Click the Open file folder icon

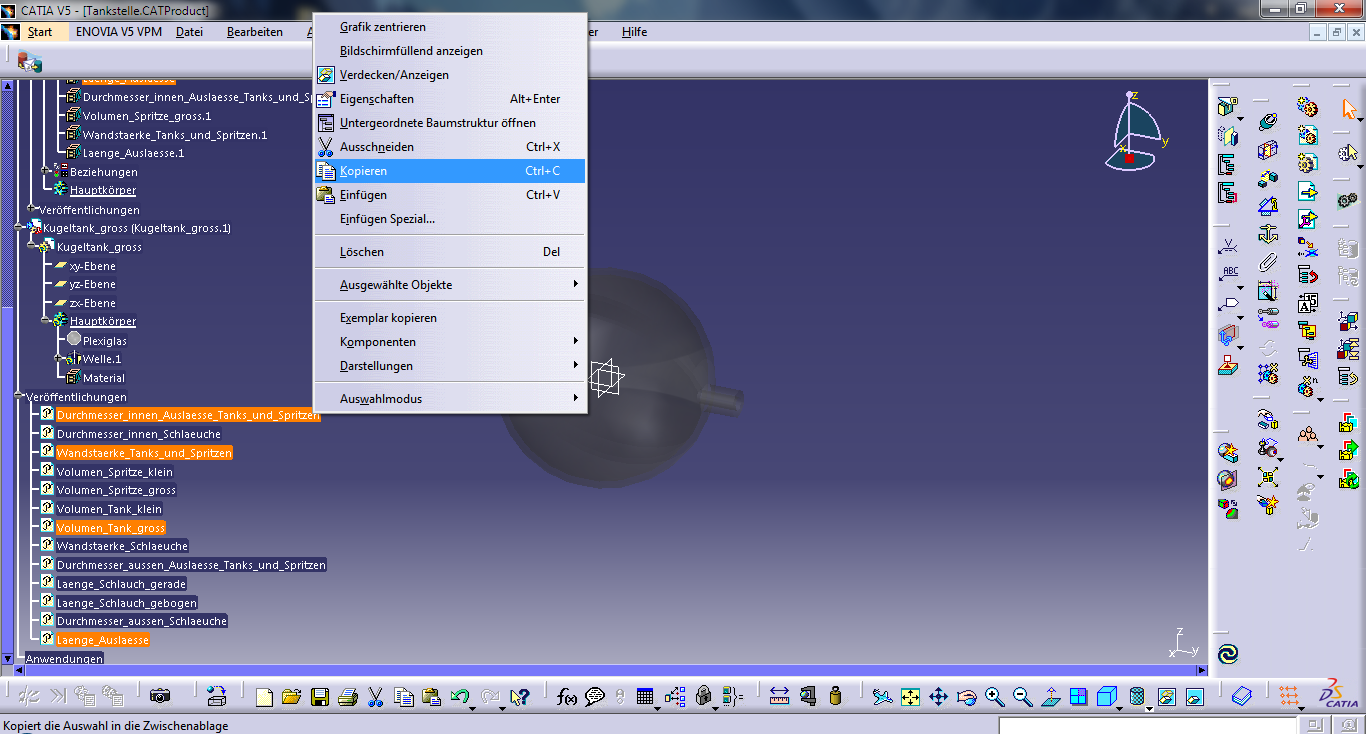tap(291, 696)
